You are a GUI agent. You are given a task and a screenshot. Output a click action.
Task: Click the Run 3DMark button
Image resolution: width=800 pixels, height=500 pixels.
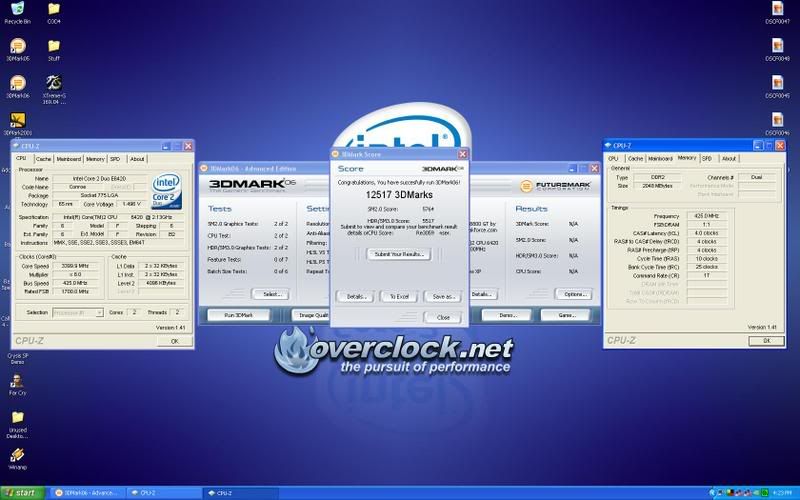[x=237, y=314]
